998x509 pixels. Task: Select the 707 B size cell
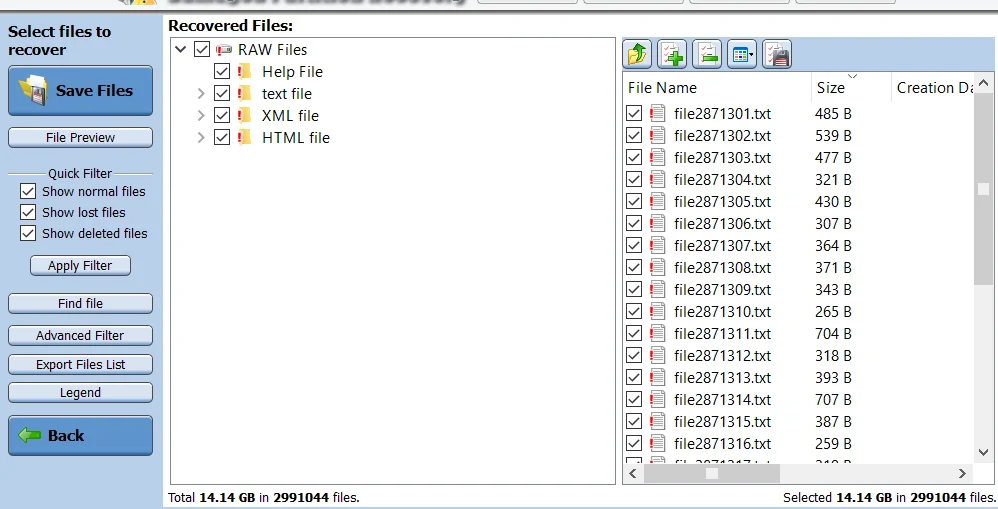pyautogui.click(x=833, y=400)
